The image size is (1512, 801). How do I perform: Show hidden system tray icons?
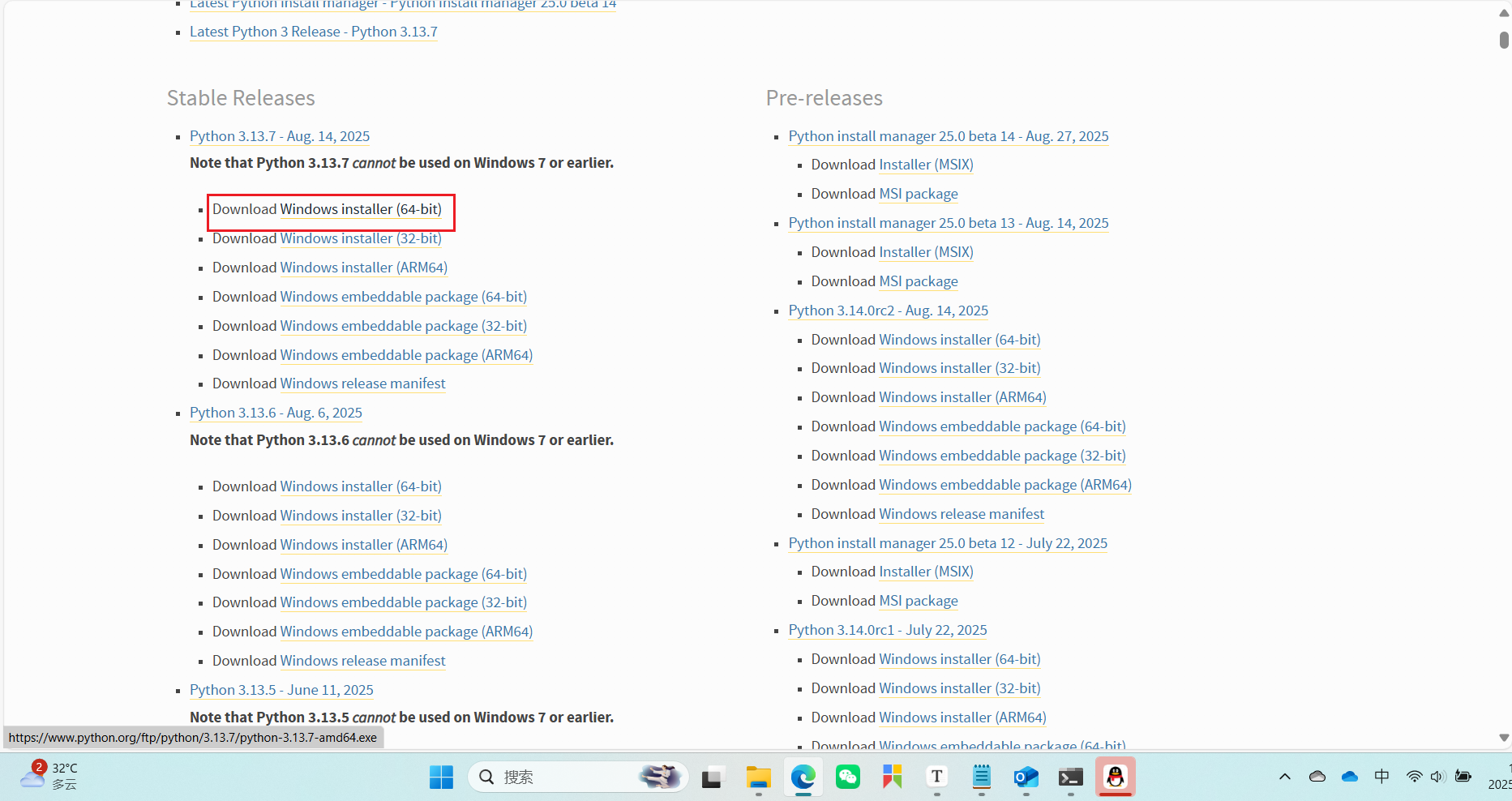[1285, 777]
